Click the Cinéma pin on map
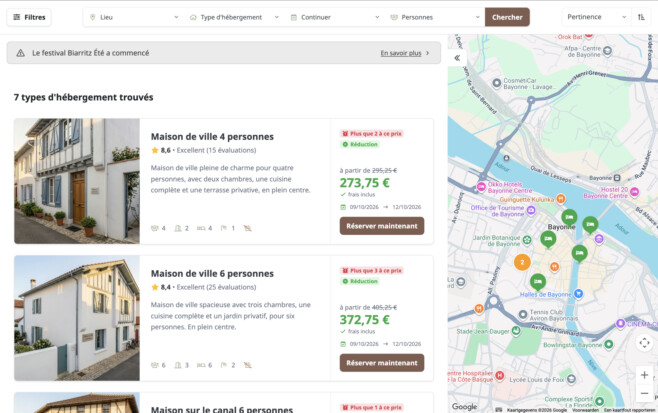The width and height of the screenshot is (658, 413). (x=620, y=324)
